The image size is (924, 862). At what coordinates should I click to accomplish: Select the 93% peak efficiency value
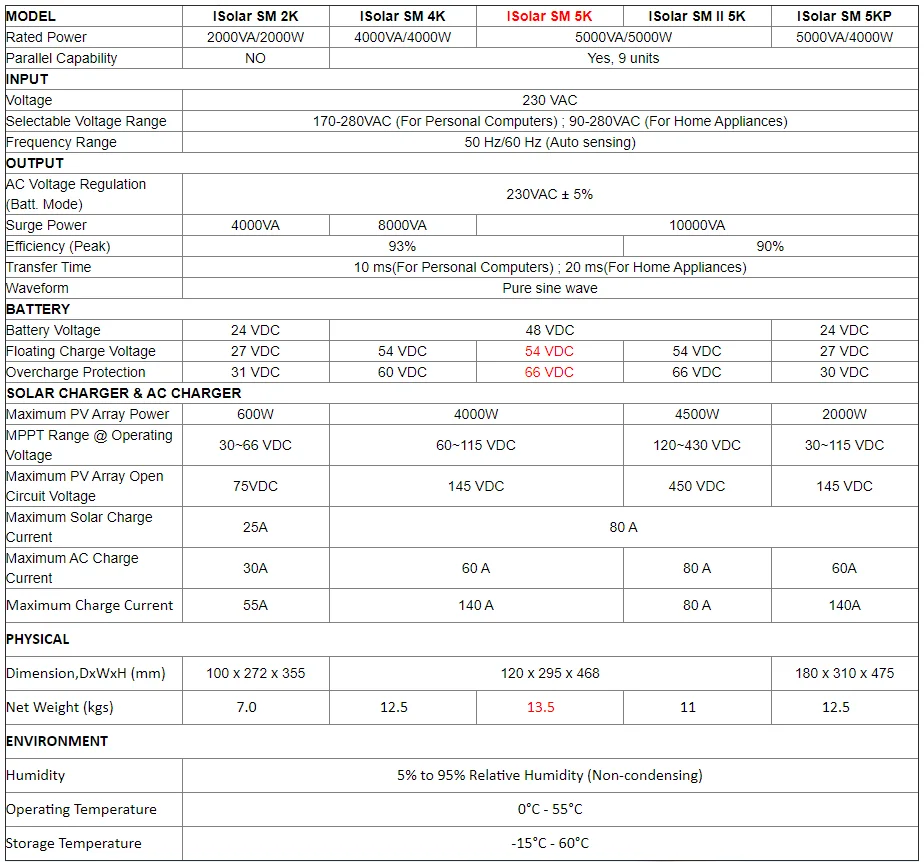402,246
